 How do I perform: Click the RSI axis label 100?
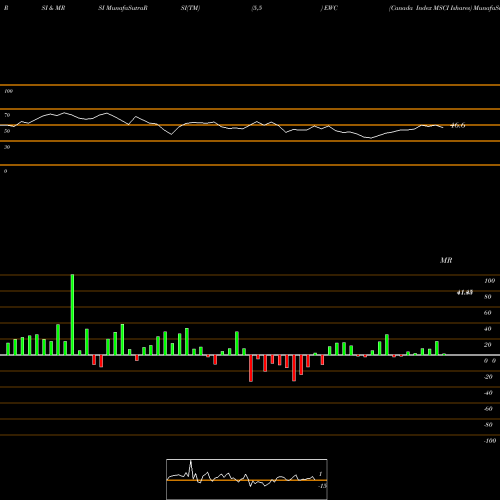8,91
